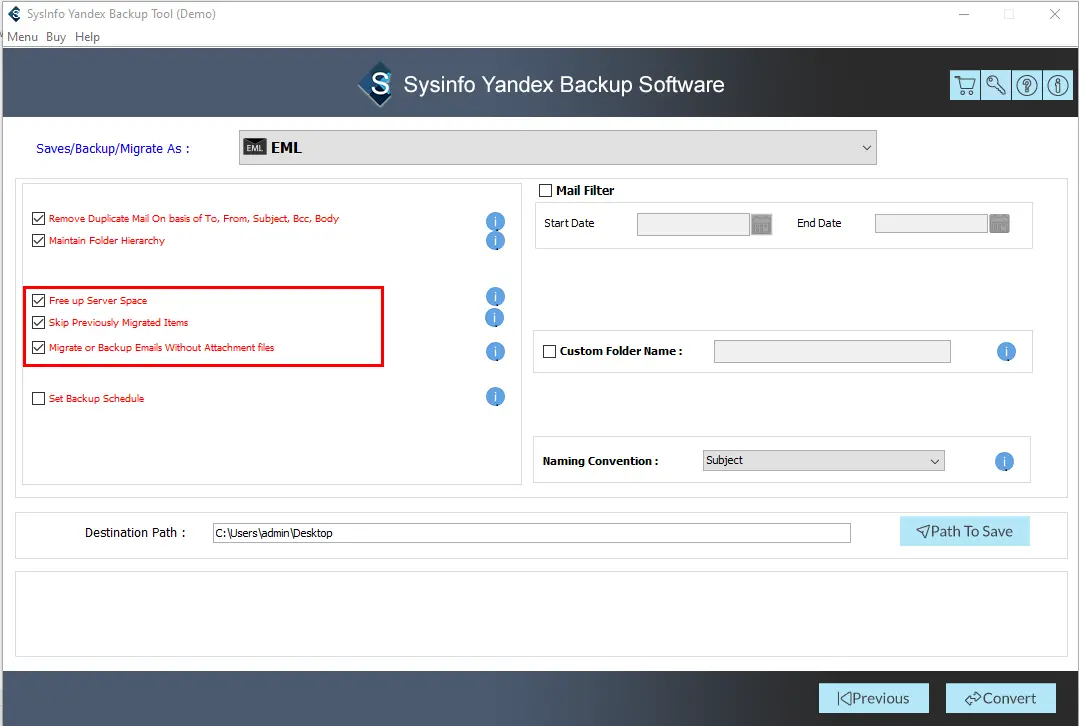Open End Date calendar picker icon
The width and height of the screenshot is (1079, 726).
click(x=999, y=224)
